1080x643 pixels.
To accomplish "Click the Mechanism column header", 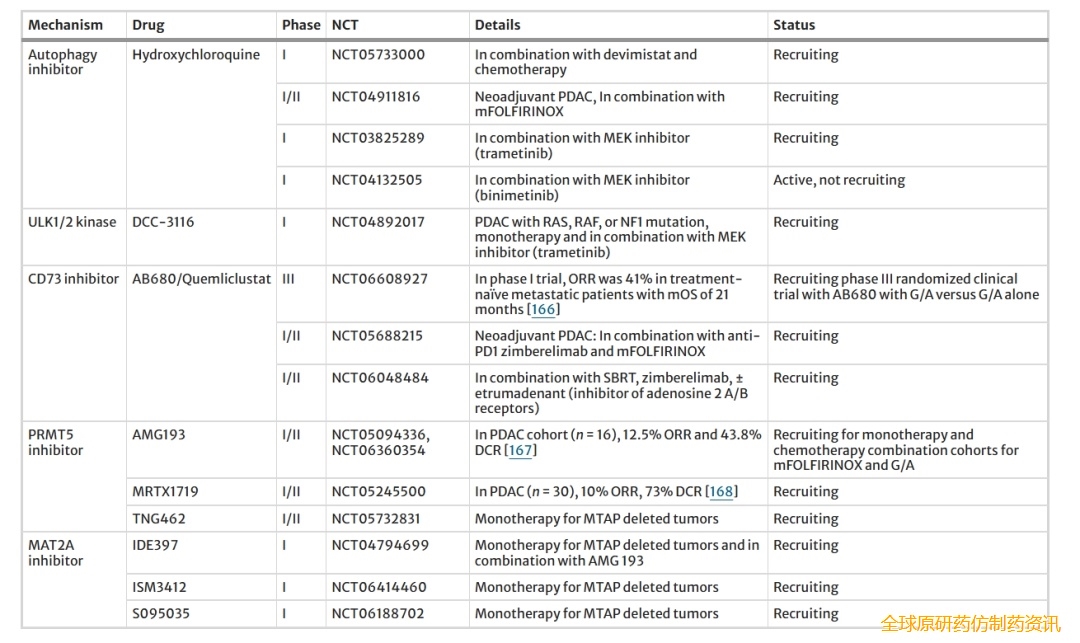I will (65, 25).
